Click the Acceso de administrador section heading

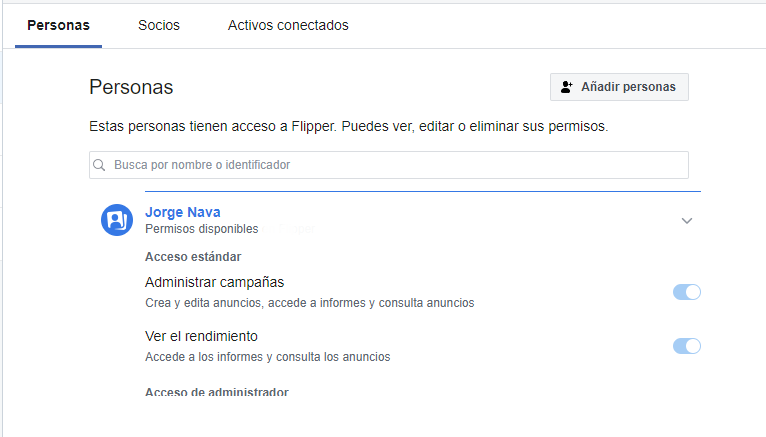(217, 392)
